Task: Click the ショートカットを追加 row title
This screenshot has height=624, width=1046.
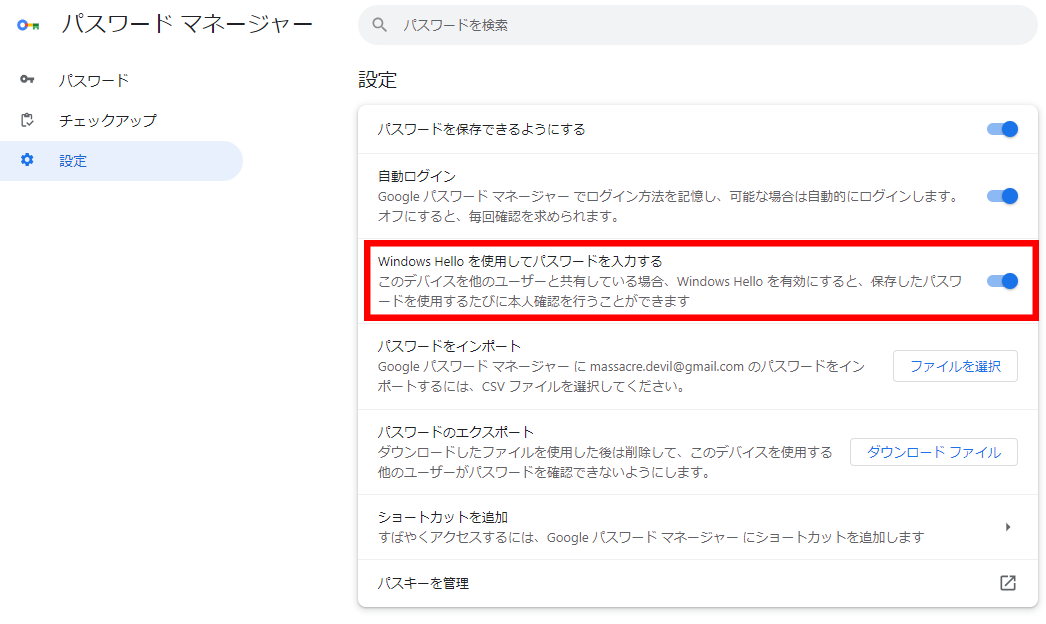Action: [443, 517]
